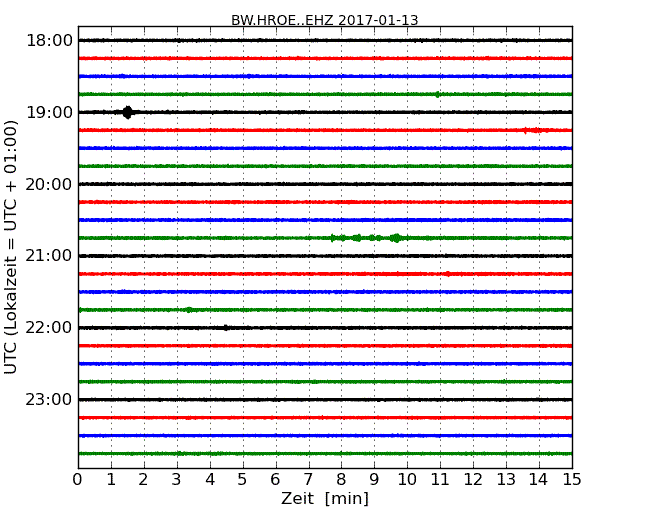The width and height of the screenshot is (650, 520).
Task: Click the large black event on 19:00 trace
Action: tap(128, 112)
